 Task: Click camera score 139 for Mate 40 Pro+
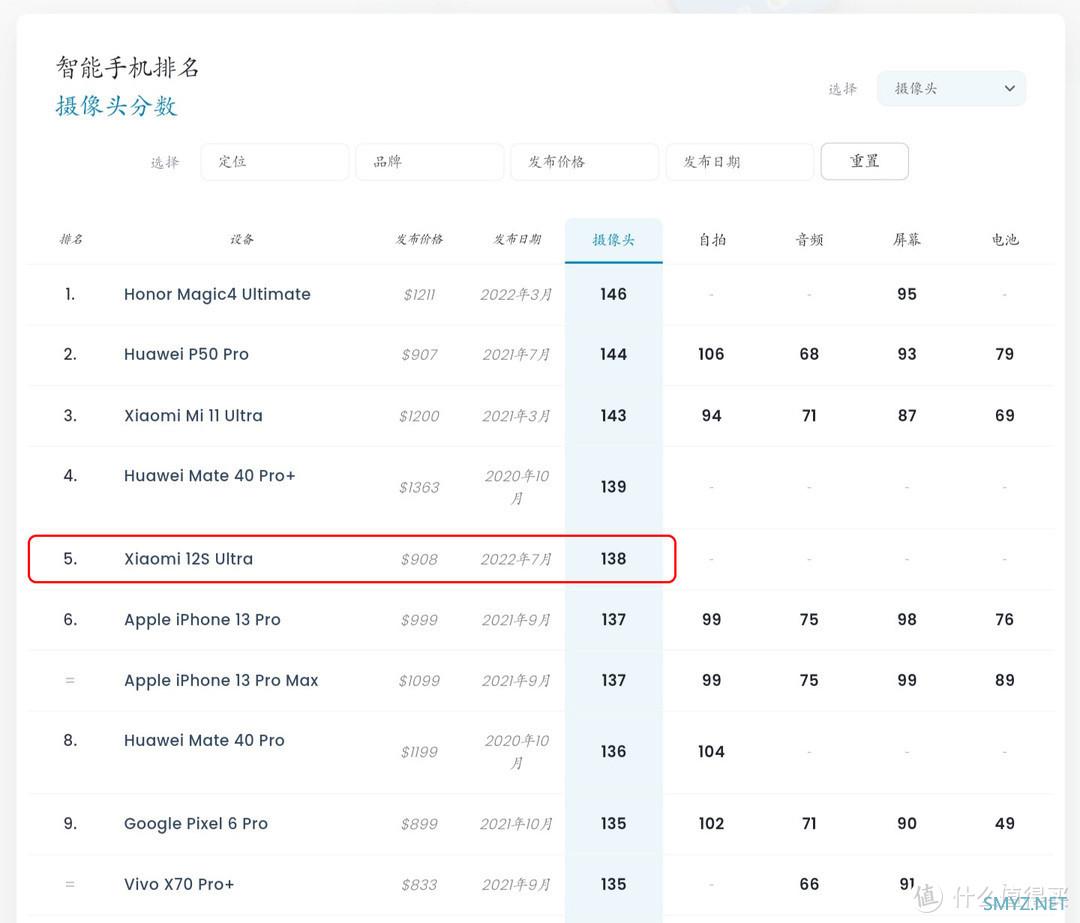pos(614,487)
